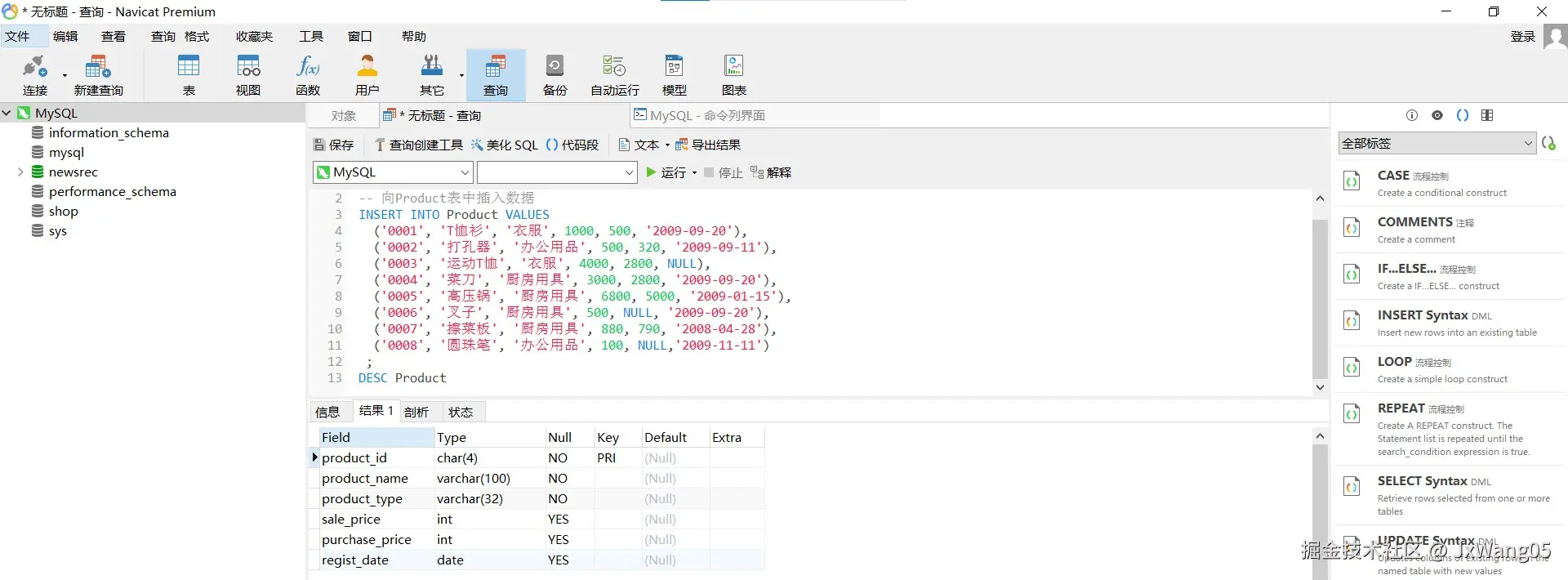This screenshot has height=580, width=1568.
Task: Click 导出结果 export results button
Action: point(707,145)
